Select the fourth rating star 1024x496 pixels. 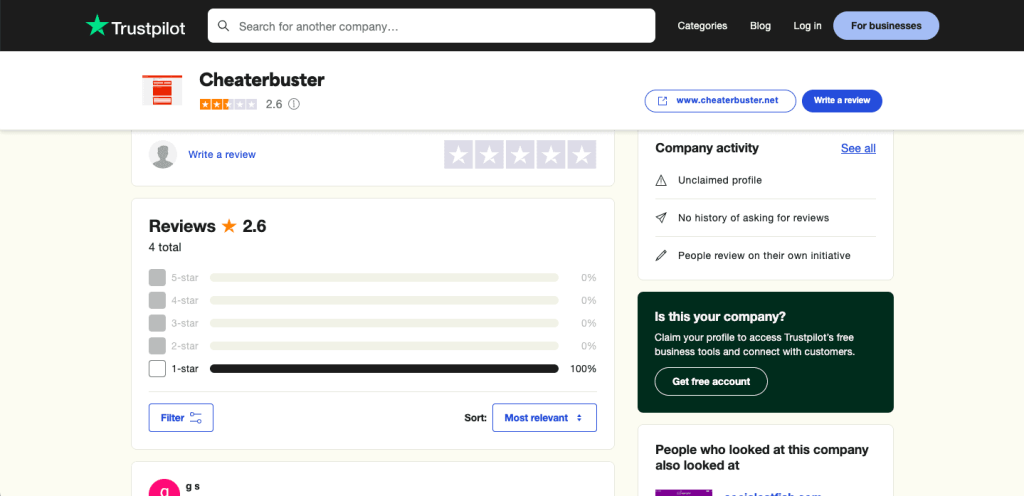[551, 155]
